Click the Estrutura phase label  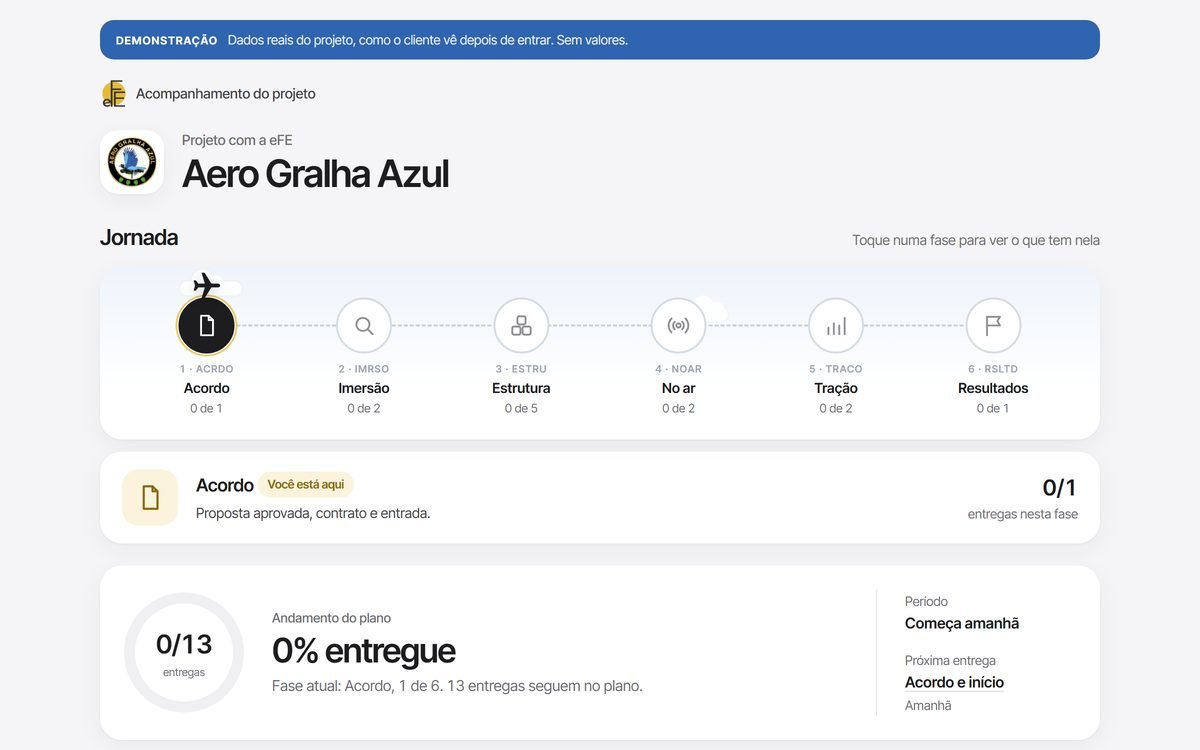[521, 388]
